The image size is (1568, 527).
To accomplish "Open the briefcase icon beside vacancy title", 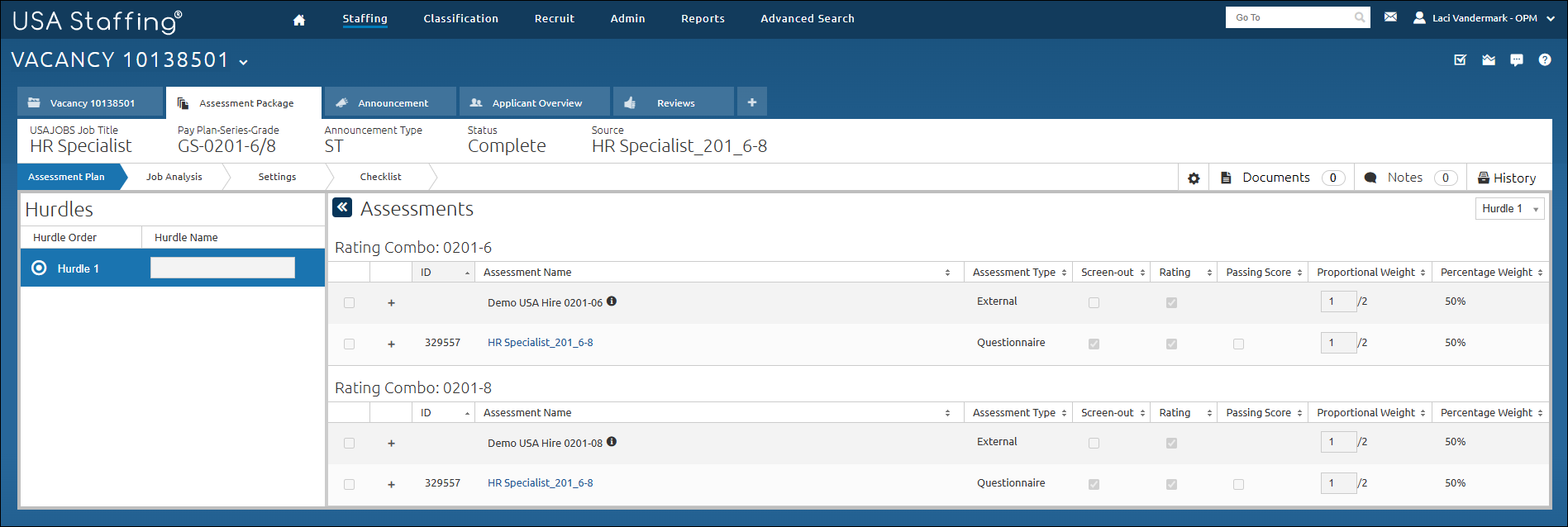I will 1489,59.
